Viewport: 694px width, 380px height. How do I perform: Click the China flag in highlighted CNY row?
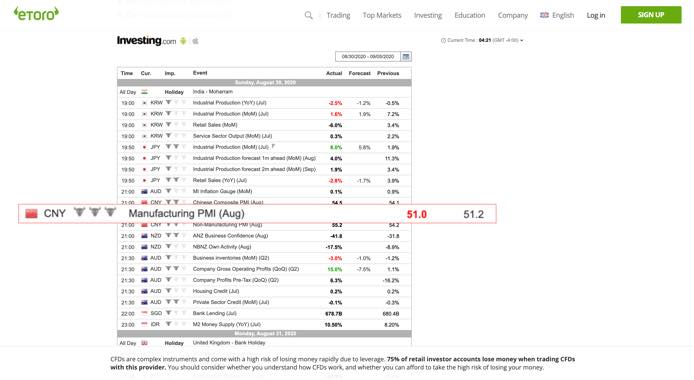click(31, 214)
